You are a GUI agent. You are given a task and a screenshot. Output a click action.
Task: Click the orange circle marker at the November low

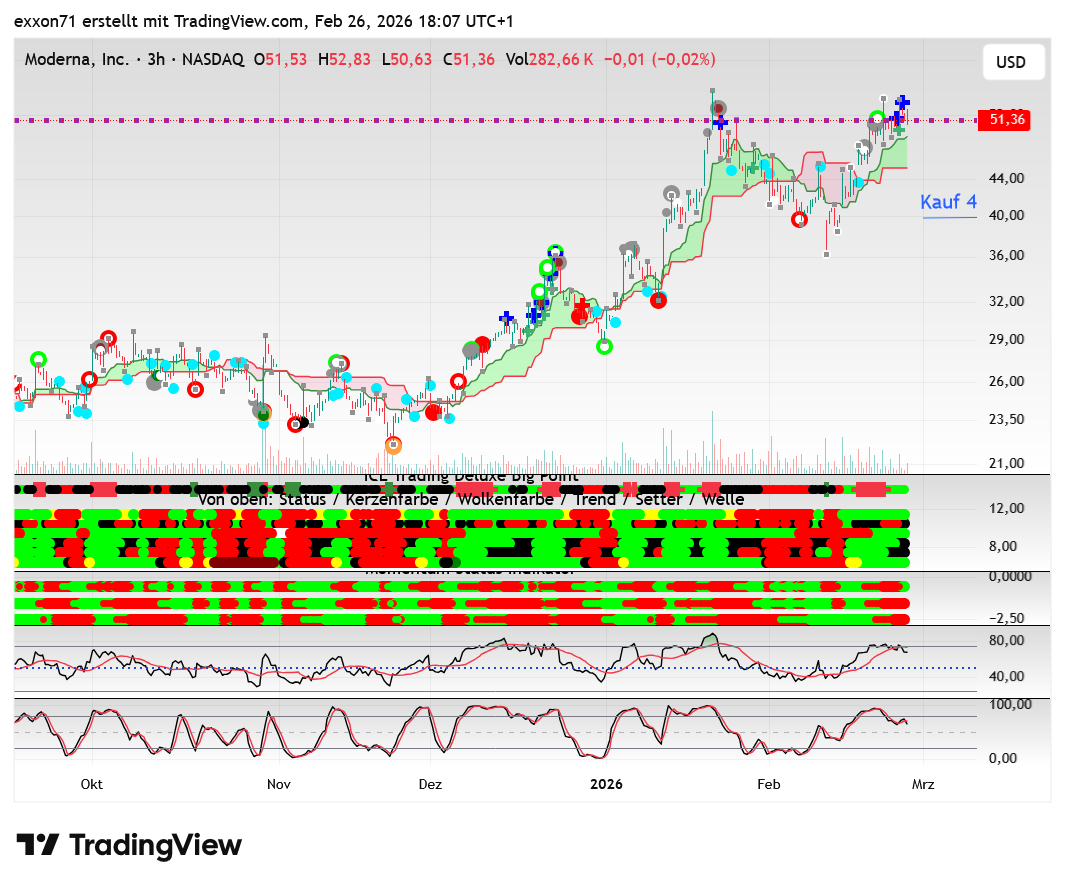394,444
